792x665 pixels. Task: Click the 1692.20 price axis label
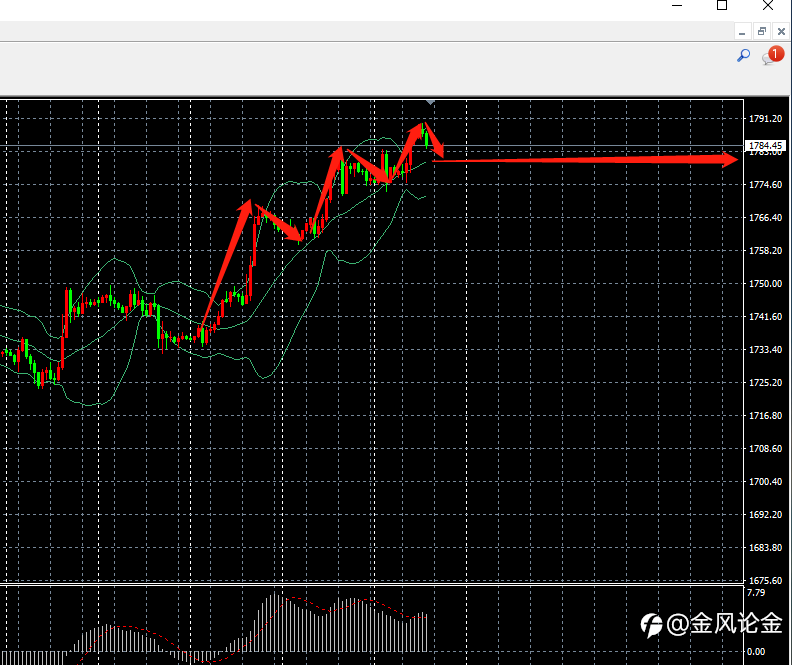[765, 515]
